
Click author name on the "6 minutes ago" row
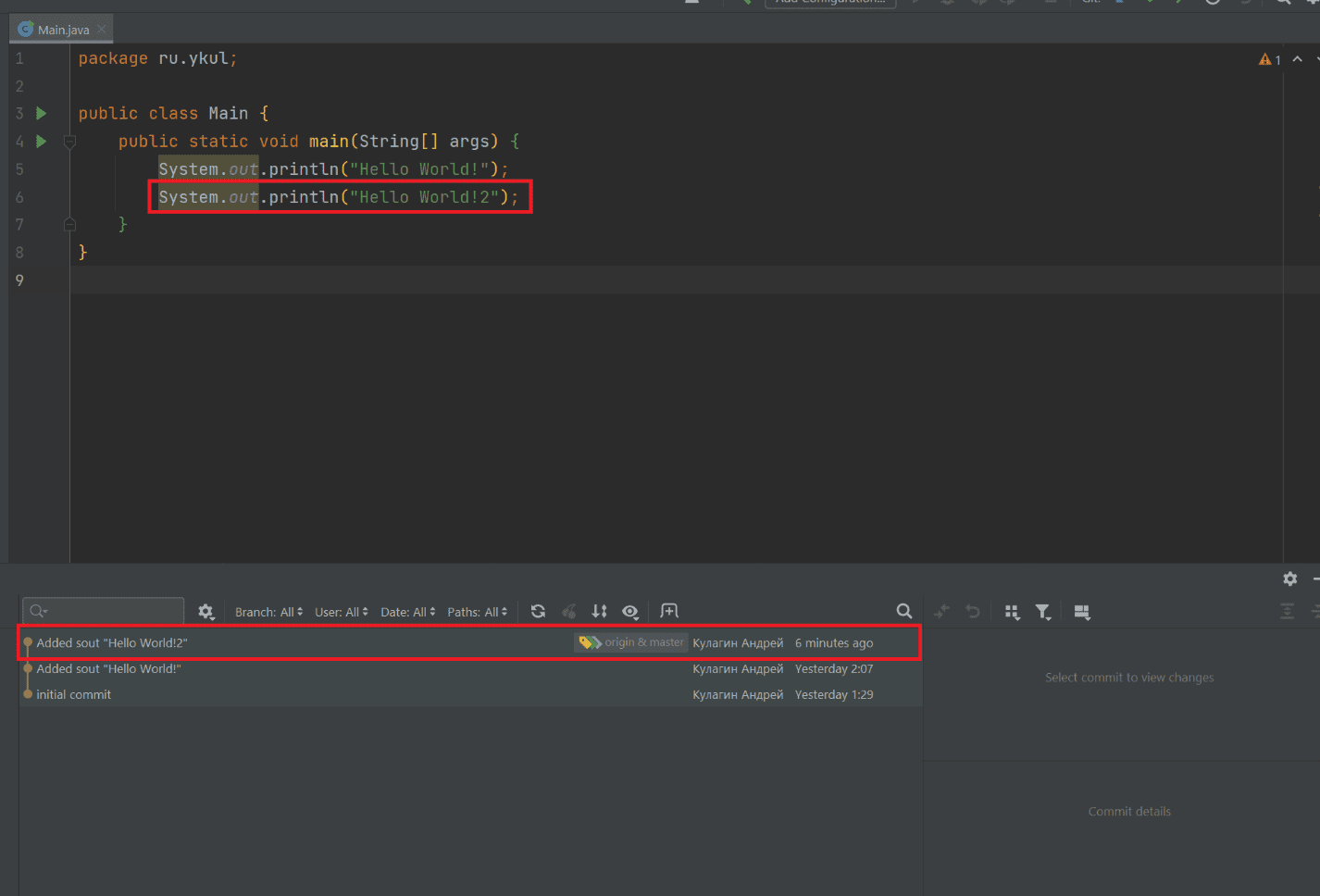738,642
